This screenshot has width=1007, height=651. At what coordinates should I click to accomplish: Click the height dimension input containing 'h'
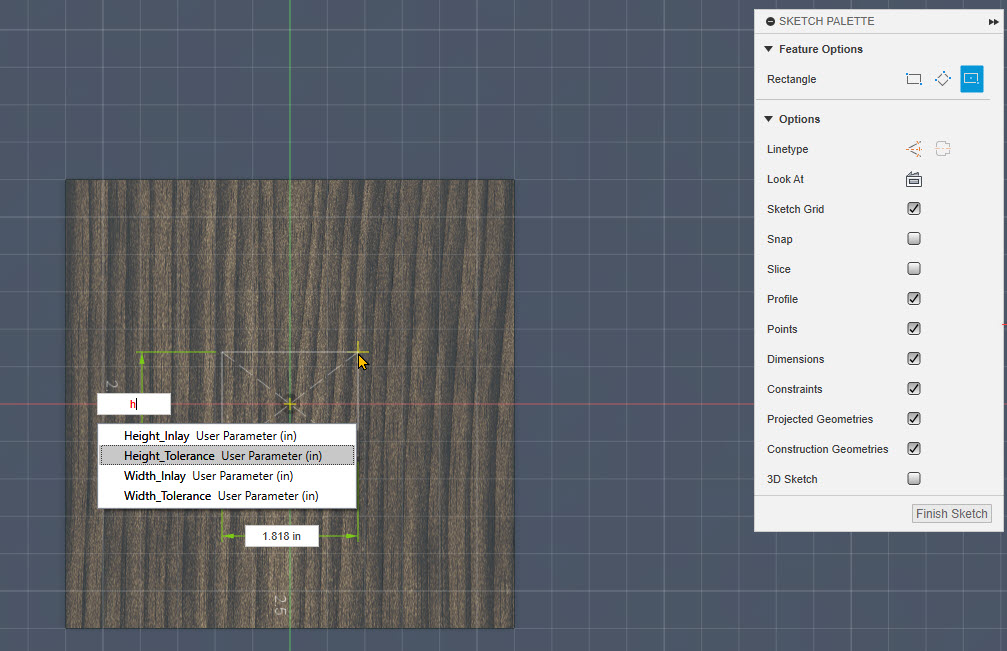tap(134, 404)
